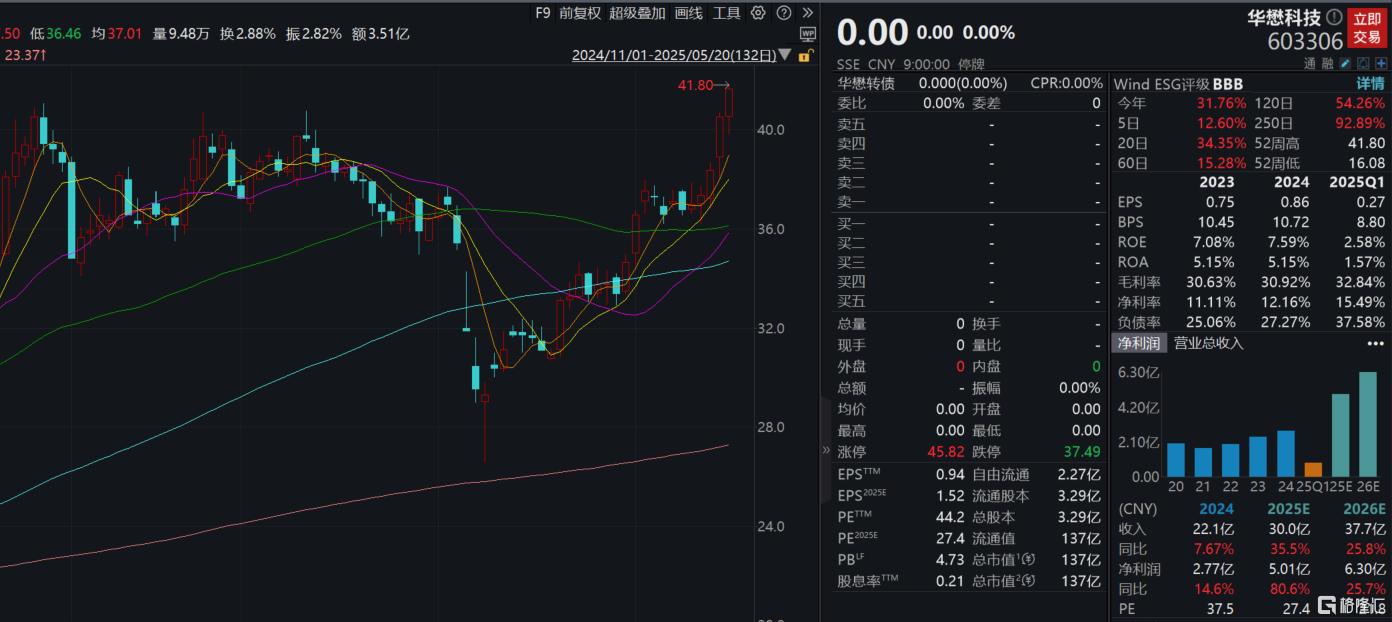
Task: Click the 卖五 order book row
Action: 970,124
